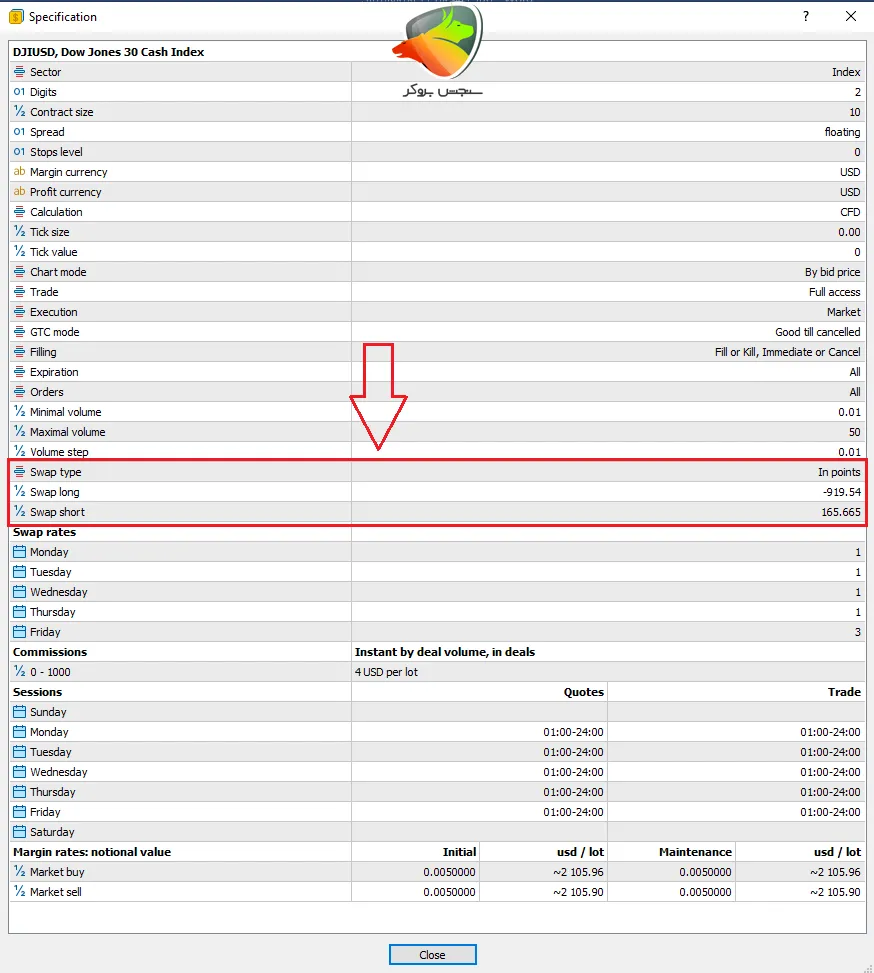Click the Specification window title icon
This screenshot has height=973, width=874.
click(15, 17)
